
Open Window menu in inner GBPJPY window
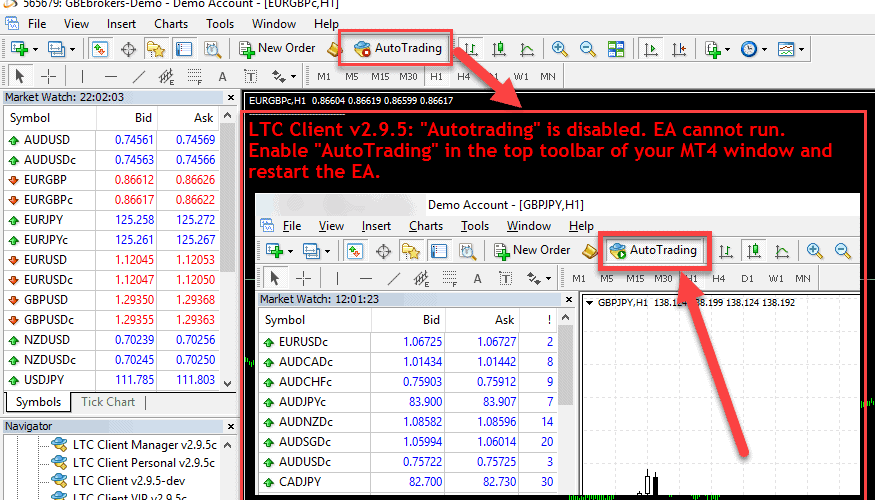pos(528,226)
